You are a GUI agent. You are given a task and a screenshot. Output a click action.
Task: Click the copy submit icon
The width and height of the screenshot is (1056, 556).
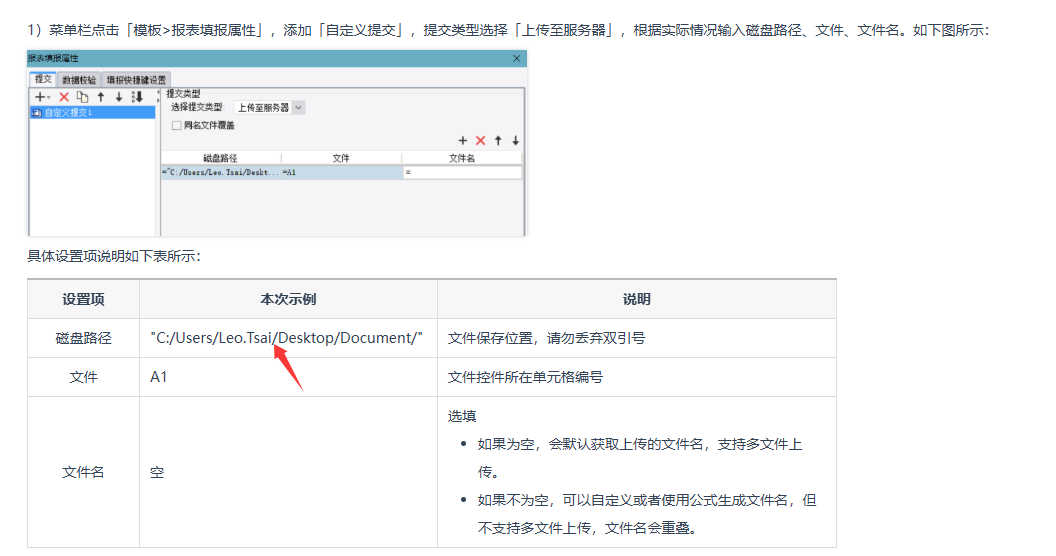(82, 97)
